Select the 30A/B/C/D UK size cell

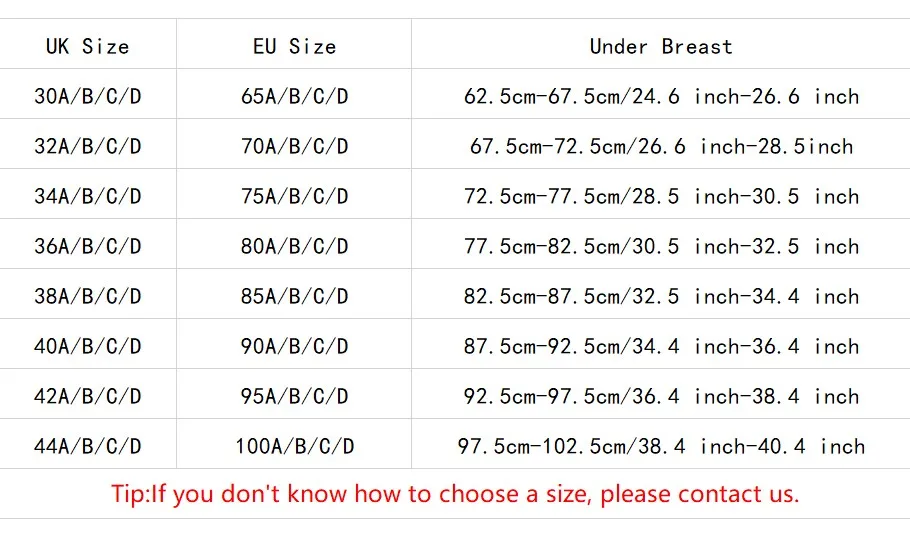[x=88, y=97]
